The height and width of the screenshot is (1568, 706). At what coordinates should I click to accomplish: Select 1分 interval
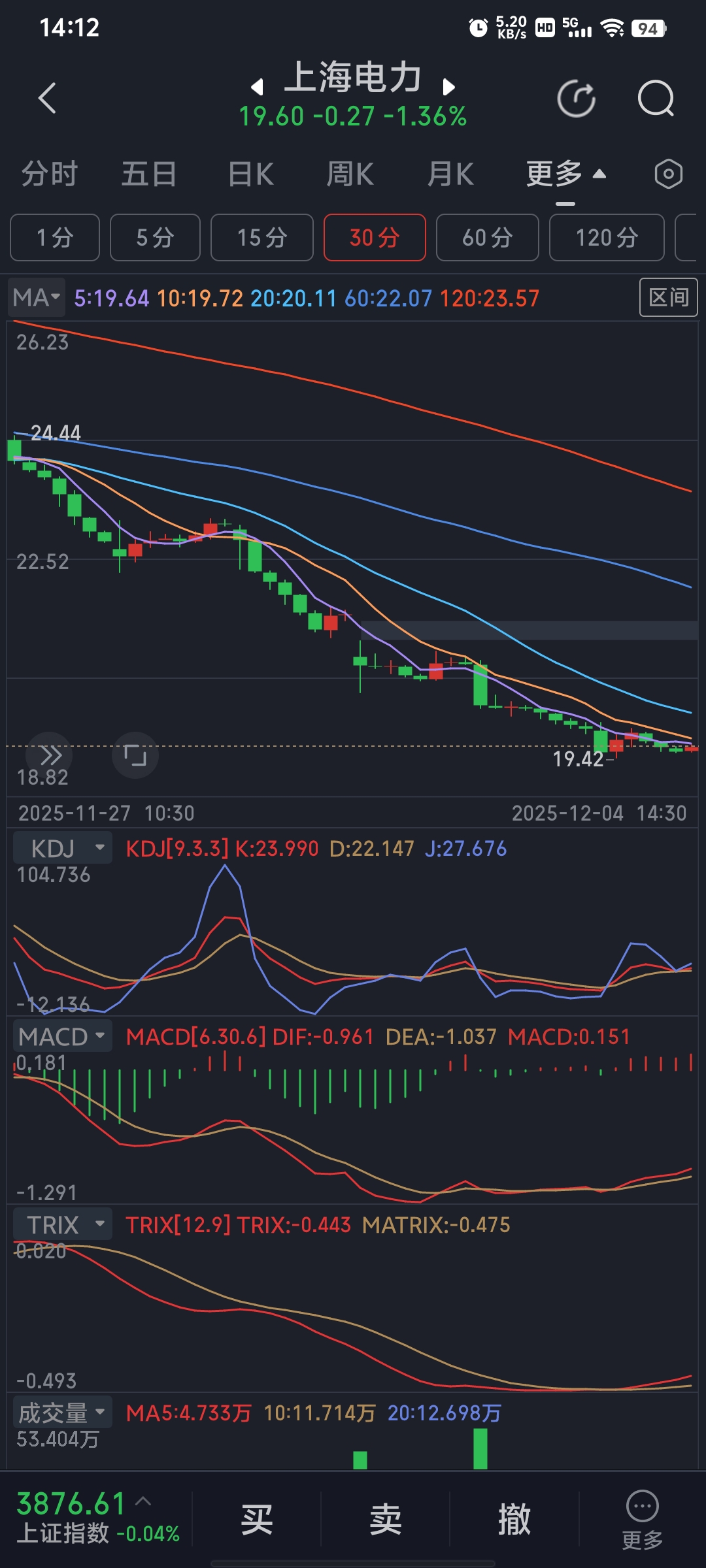[55, 237]
